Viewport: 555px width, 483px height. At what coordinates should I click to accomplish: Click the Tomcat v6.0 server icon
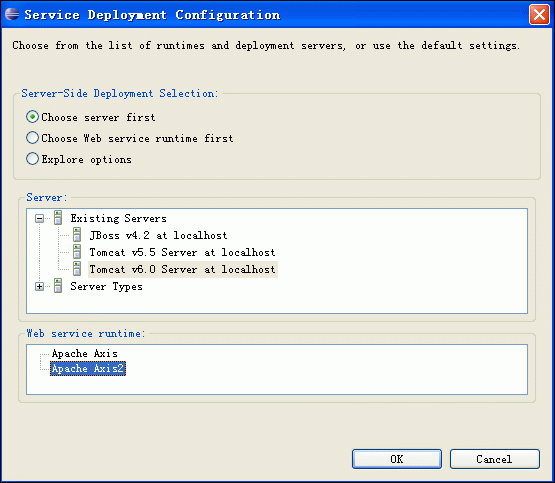pyautogui.click(x=77, y=269)
